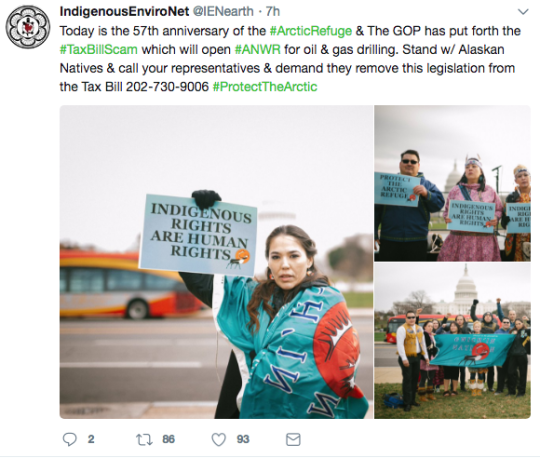540x458 pixels.
Task: Open the photo of protesters with signs
Action: tap(453, 183)
